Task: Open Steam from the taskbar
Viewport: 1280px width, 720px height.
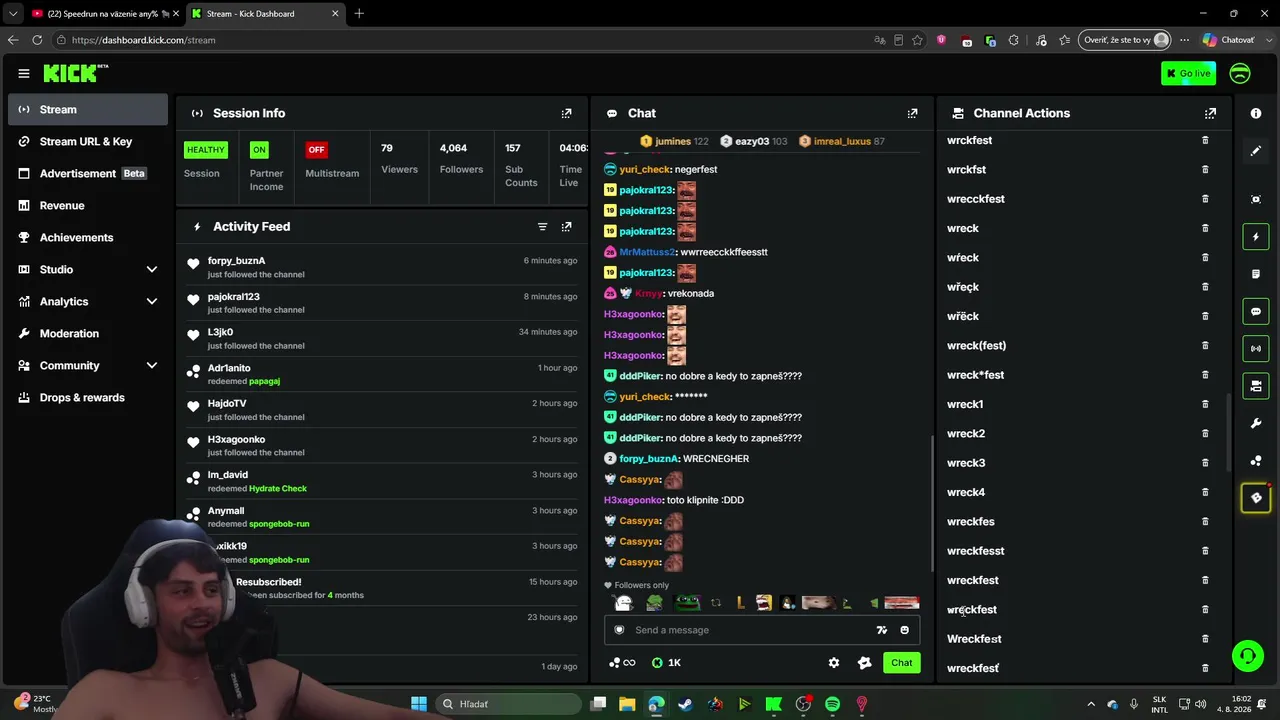Action: pyautogui.click(x=685, y=704)
